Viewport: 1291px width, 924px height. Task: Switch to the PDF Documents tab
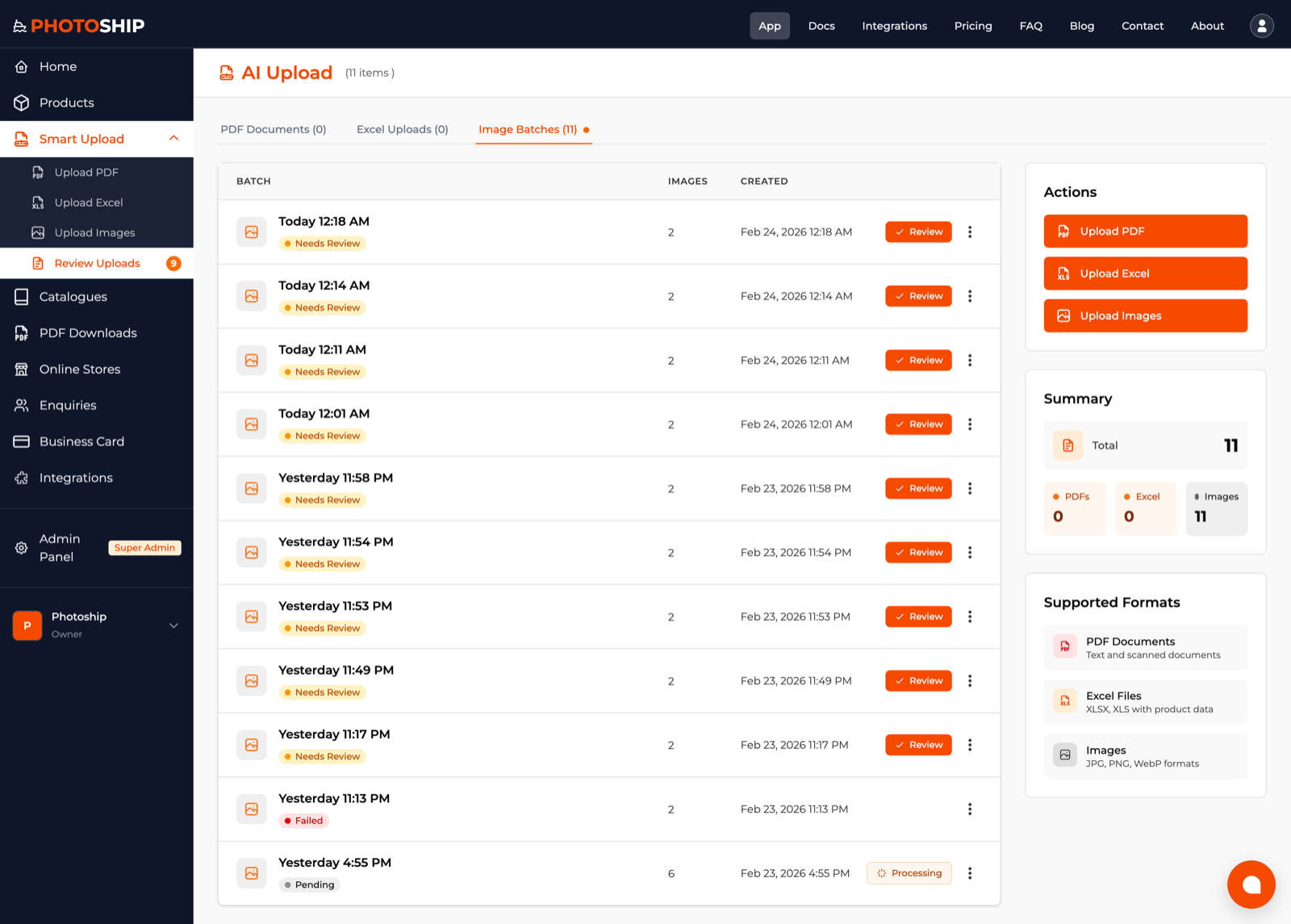click(x=274, y=129)
